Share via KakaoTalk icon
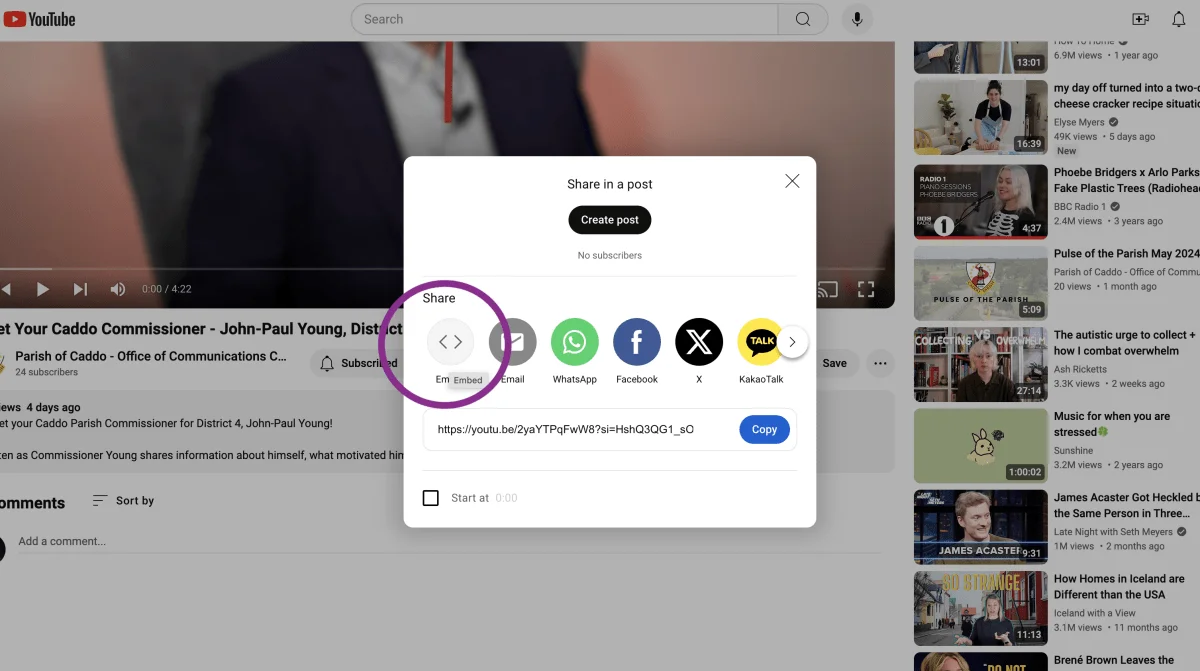Image resolution: width=1200 pixels, height=671 pixels. tap(760, 342)
